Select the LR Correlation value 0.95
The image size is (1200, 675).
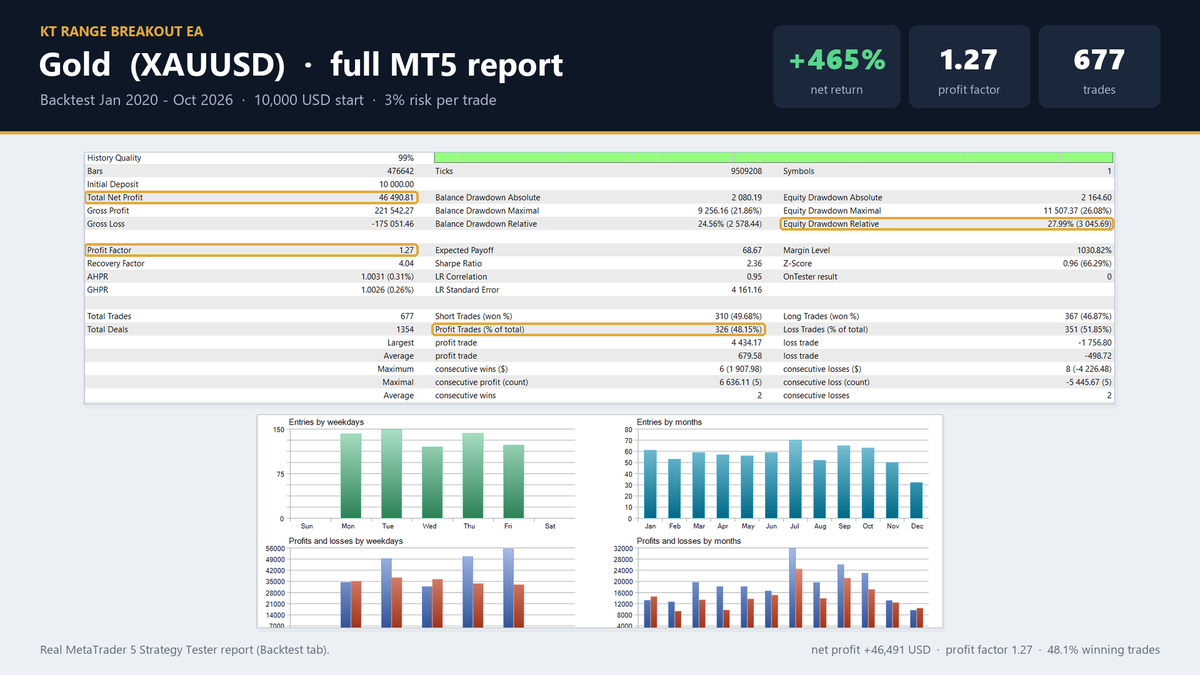pos(755,276)
